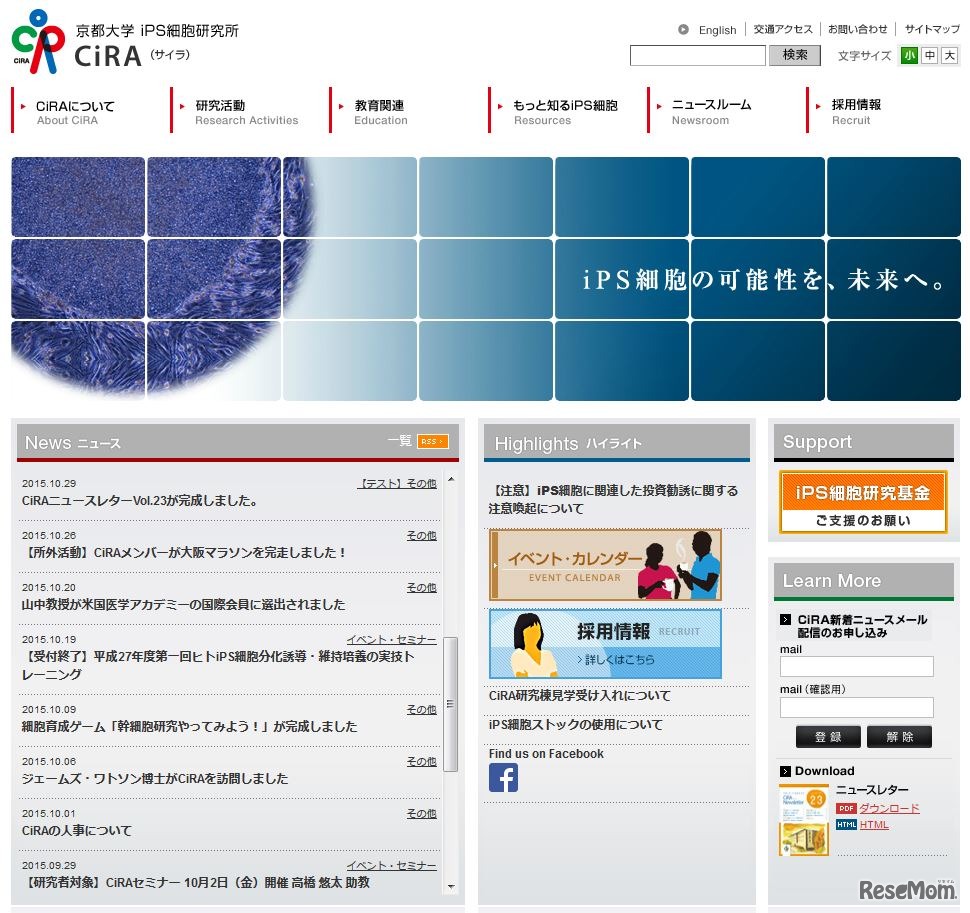
Task: Select 小 small text size
Action: [x=908, y=56]
